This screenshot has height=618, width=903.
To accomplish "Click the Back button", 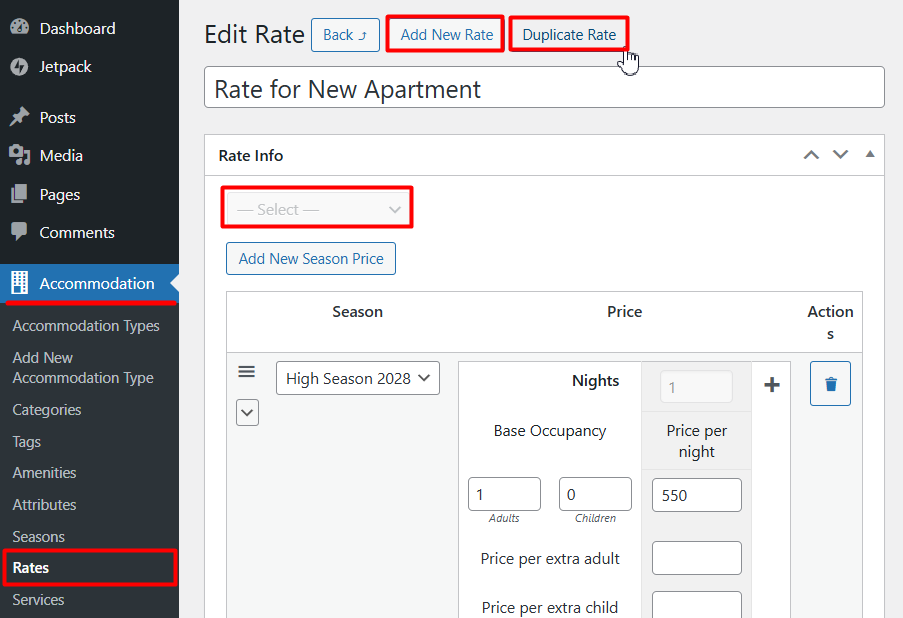I will point(345,35).
